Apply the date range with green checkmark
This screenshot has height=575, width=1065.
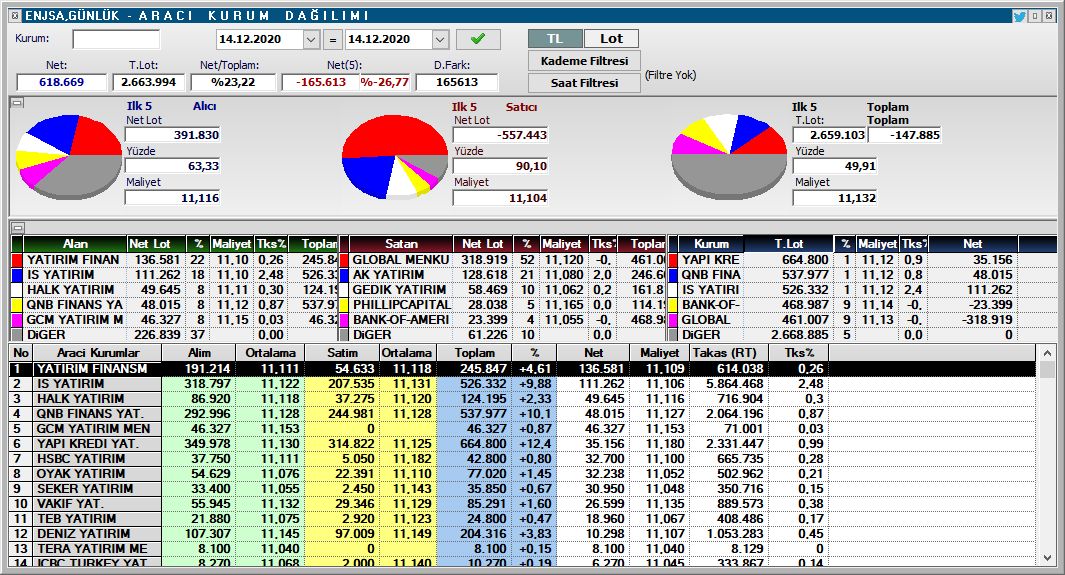[478, 39]
